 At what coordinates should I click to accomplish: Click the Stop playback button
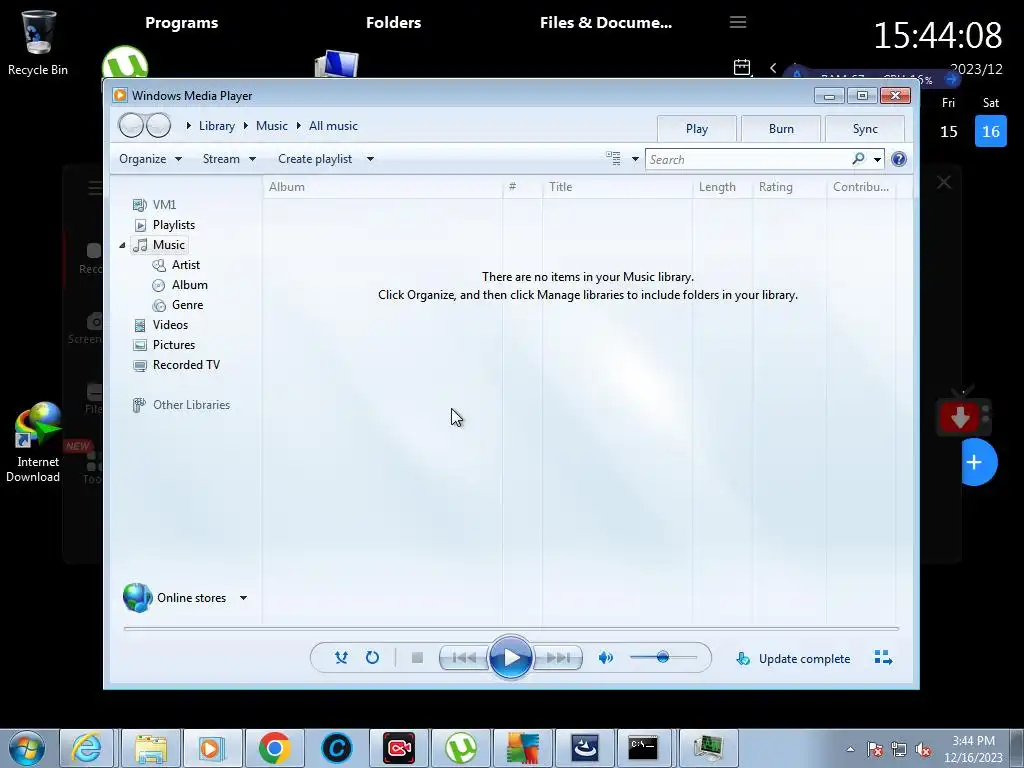pyautogui.click(x=417, y=658)
